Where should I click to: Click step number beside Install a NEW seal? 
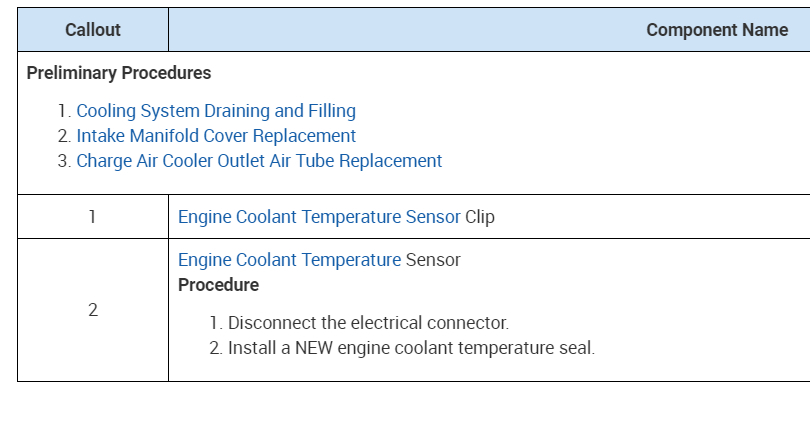[215, 348]
